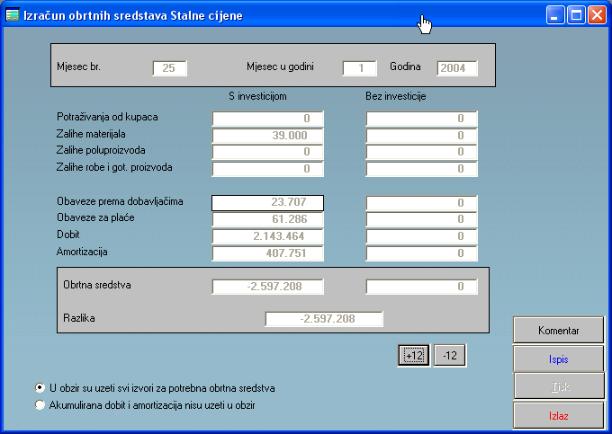Viewport: 612px width, 434px height.
Task: Click the 'Dobit' label
Action: (x=68, y=235)
